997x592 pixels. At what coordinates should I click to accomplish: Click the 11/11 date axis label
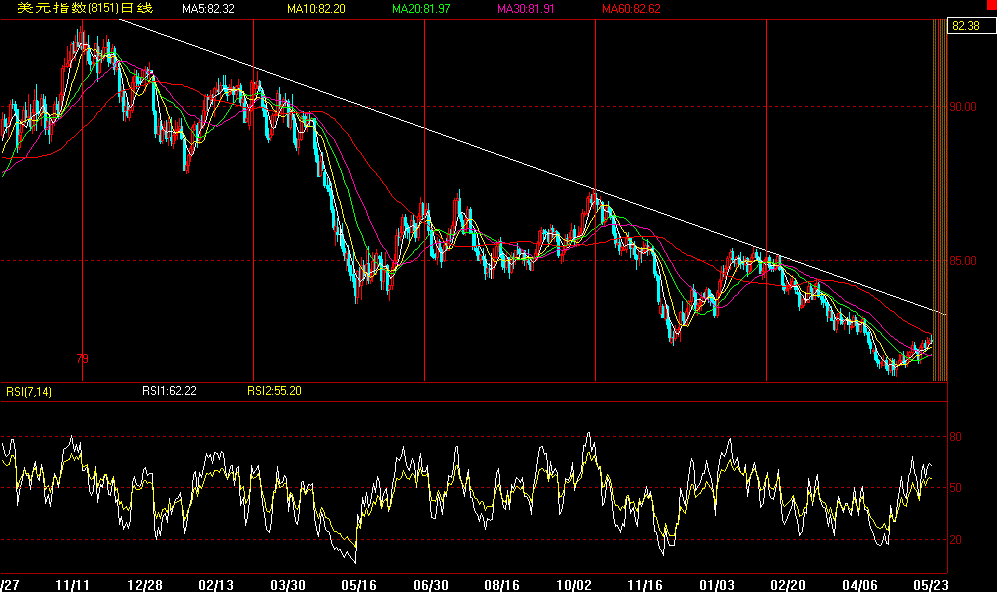pos(72,585)
